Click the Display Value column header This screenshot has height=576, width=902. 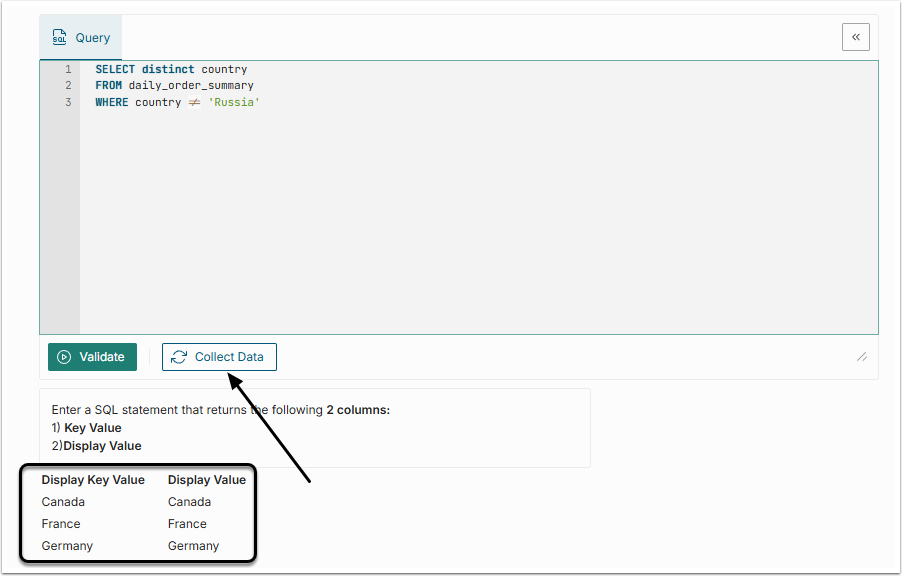207,480
